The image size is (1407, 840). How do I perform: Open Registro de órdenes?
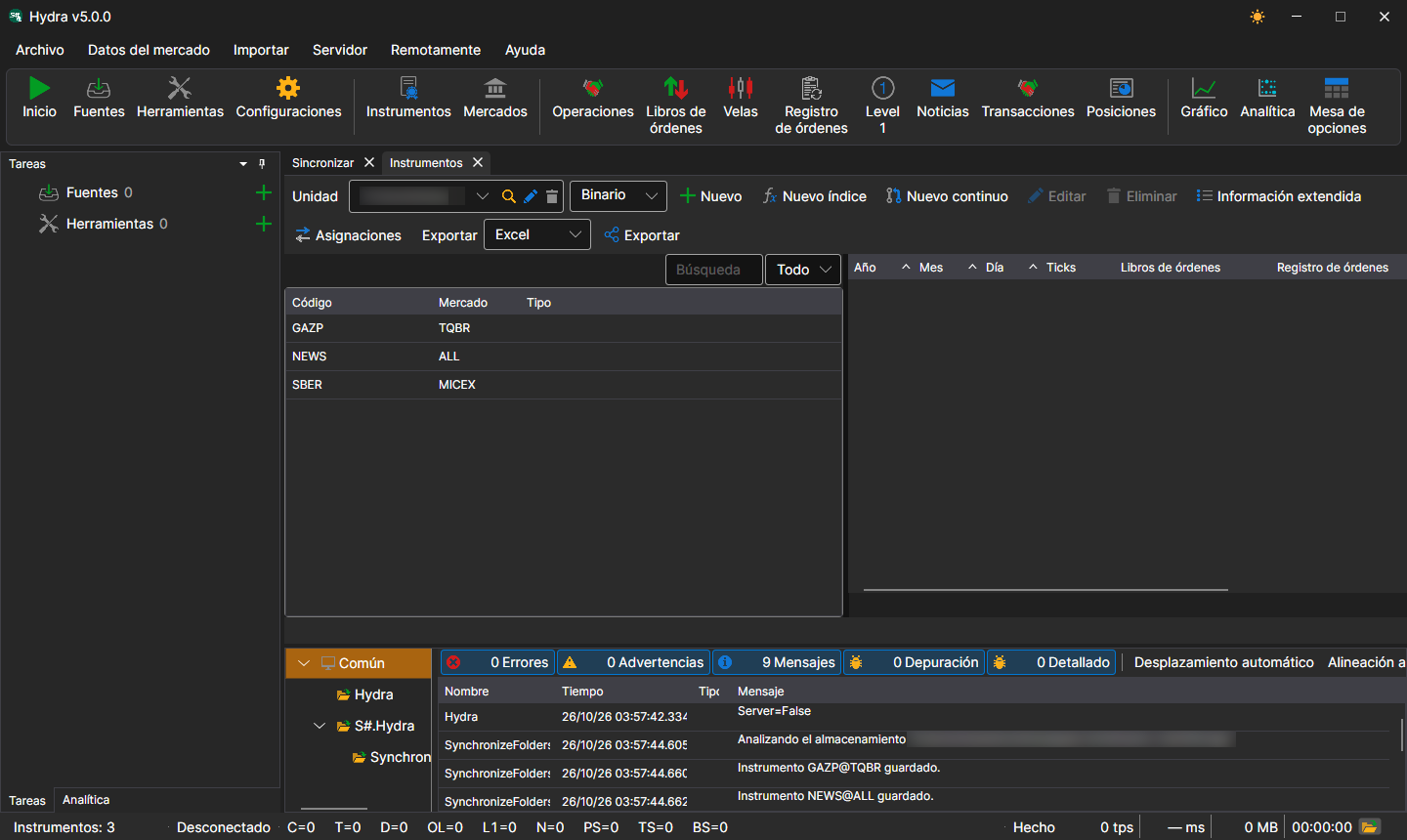[x=811, y=105]
